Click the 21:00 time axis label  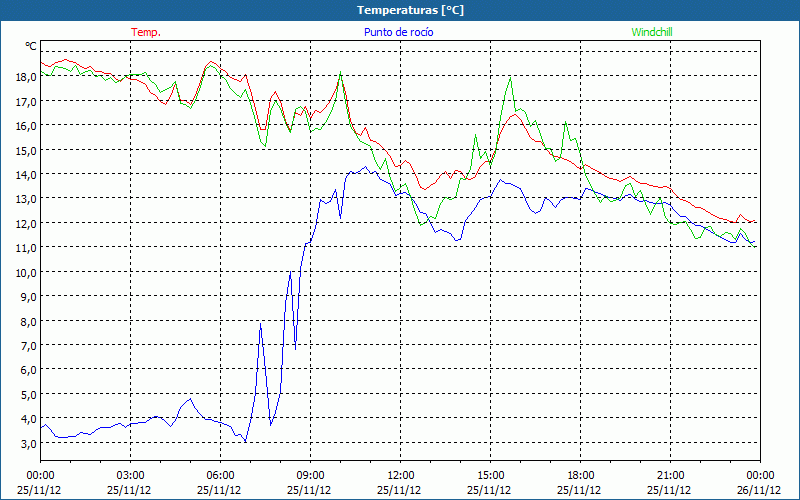coord(670,476)
